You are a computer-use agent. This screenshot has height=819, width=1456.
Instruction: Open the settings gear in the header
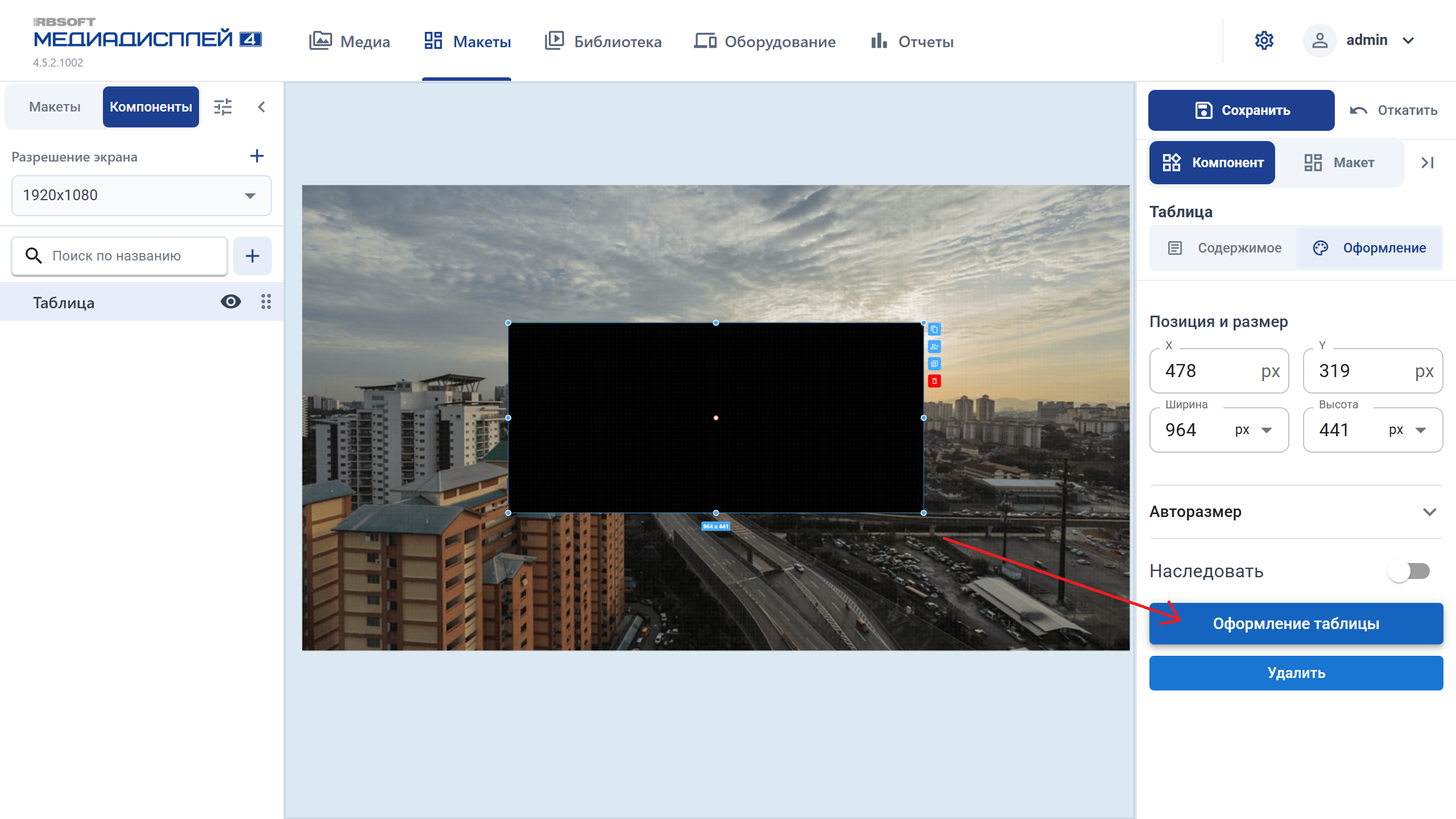click(x=1264, y=40)
